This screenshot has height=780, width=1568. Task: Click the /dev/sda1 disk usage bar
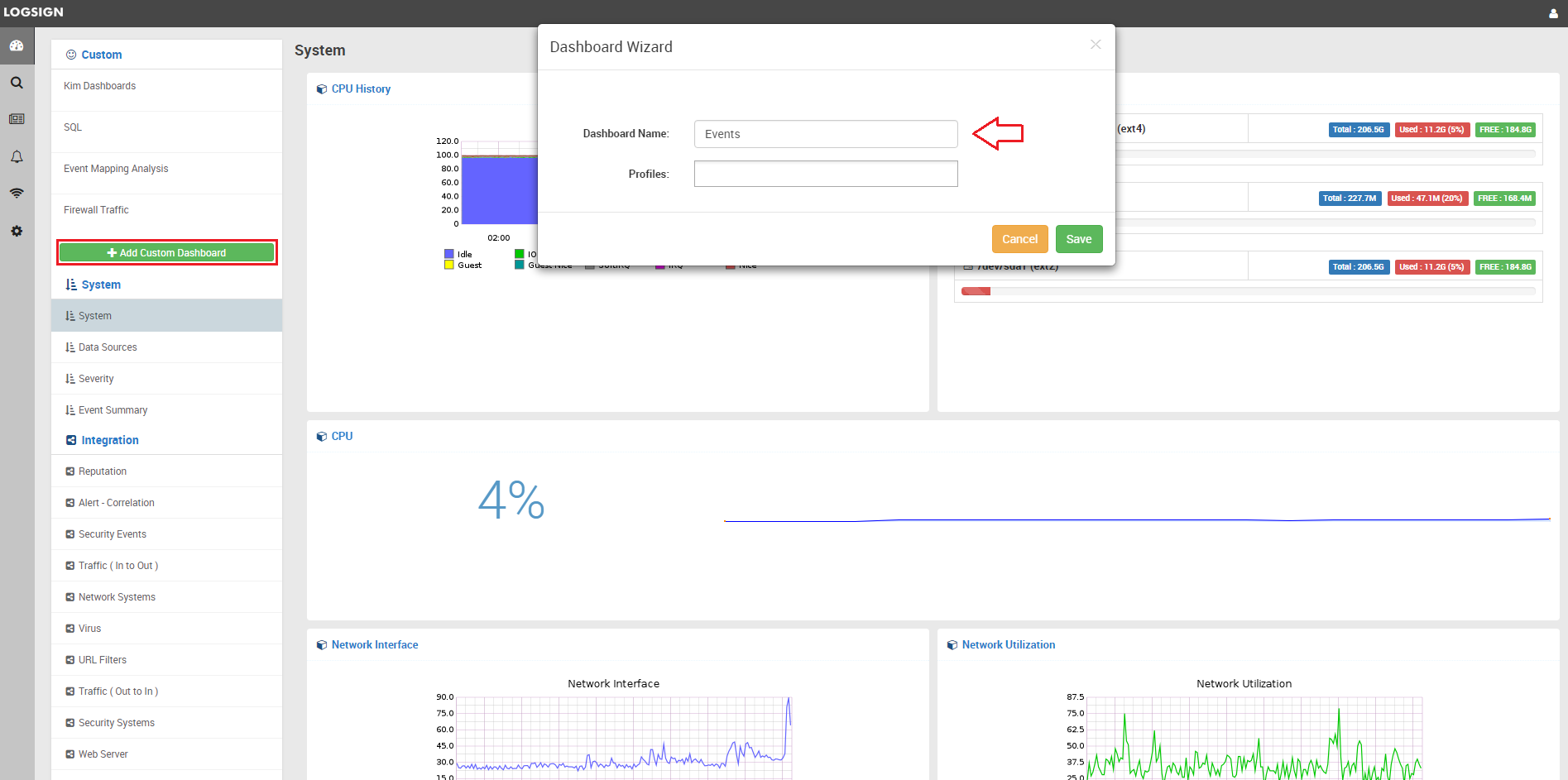976,291
